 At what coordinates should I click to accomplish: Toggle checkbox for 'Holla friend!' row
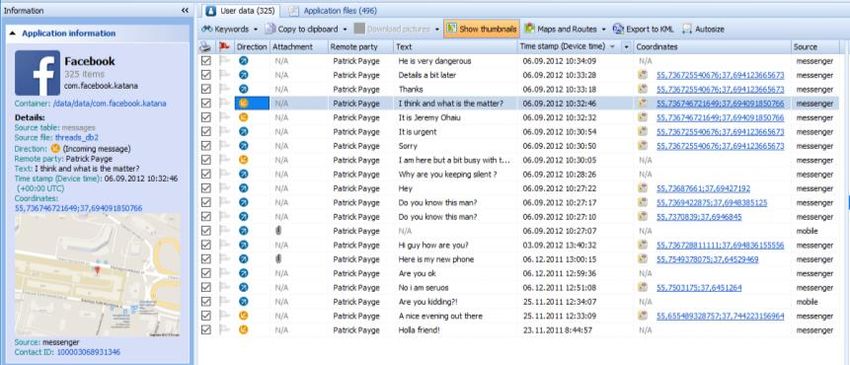(205, 330)
